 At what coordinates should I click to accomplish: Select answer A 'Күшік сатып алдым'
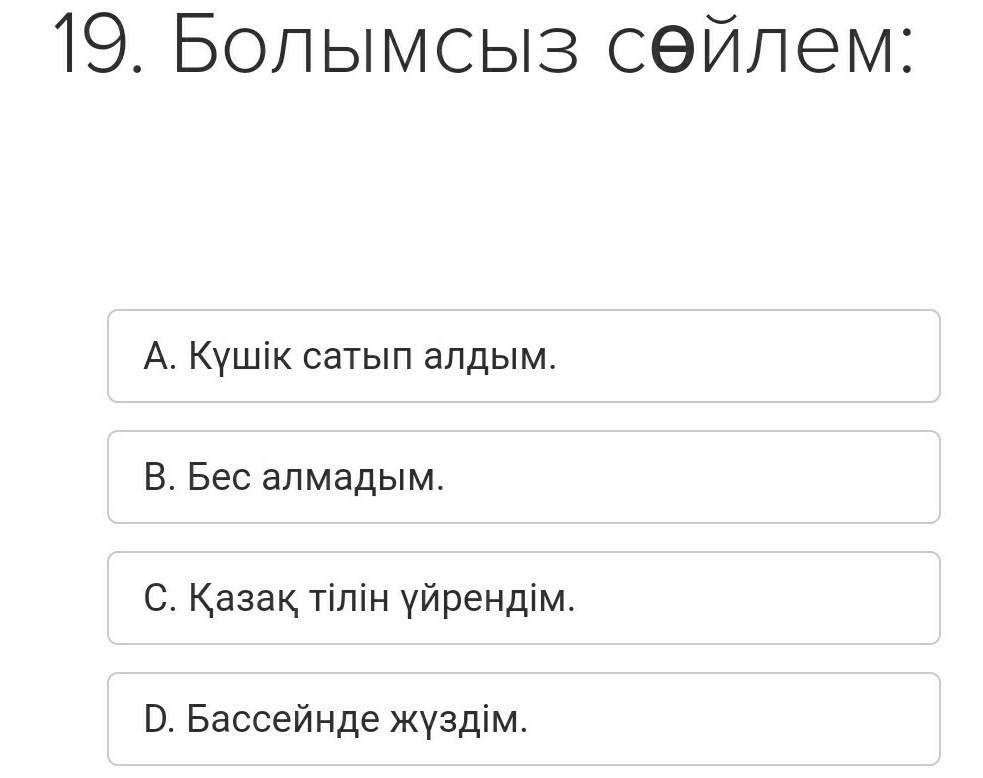(523, 356)
